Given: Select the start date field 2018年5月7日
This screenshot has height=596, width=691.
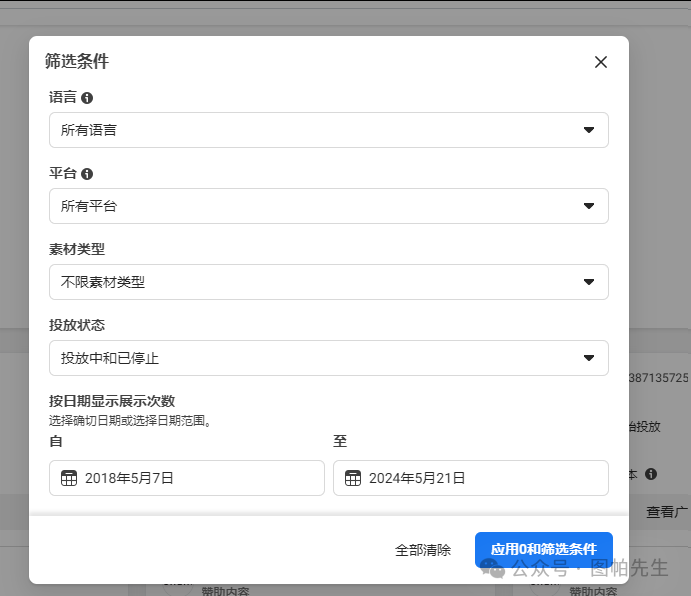Looking at the screenshot, I should click(x=187, y=478).
